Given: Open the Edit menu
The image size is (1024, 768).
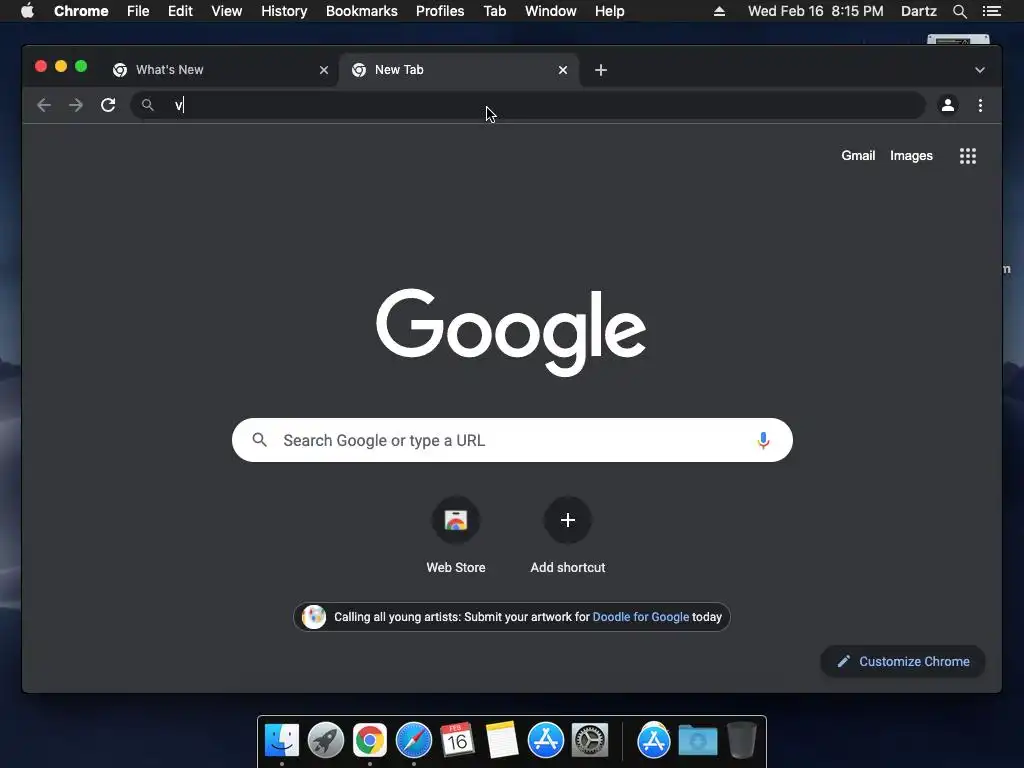Looking at the screenshot, I should coord(180,11).
